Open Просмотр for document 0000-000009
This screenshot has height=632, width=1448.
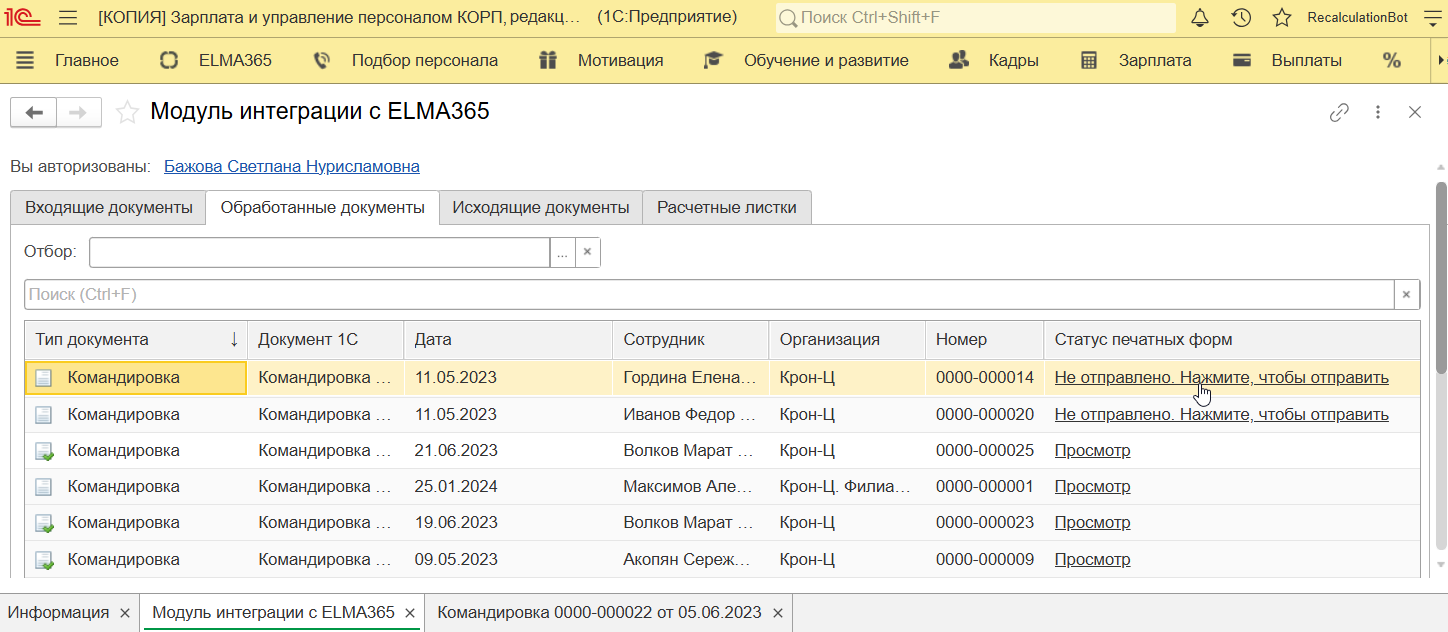1093,559
